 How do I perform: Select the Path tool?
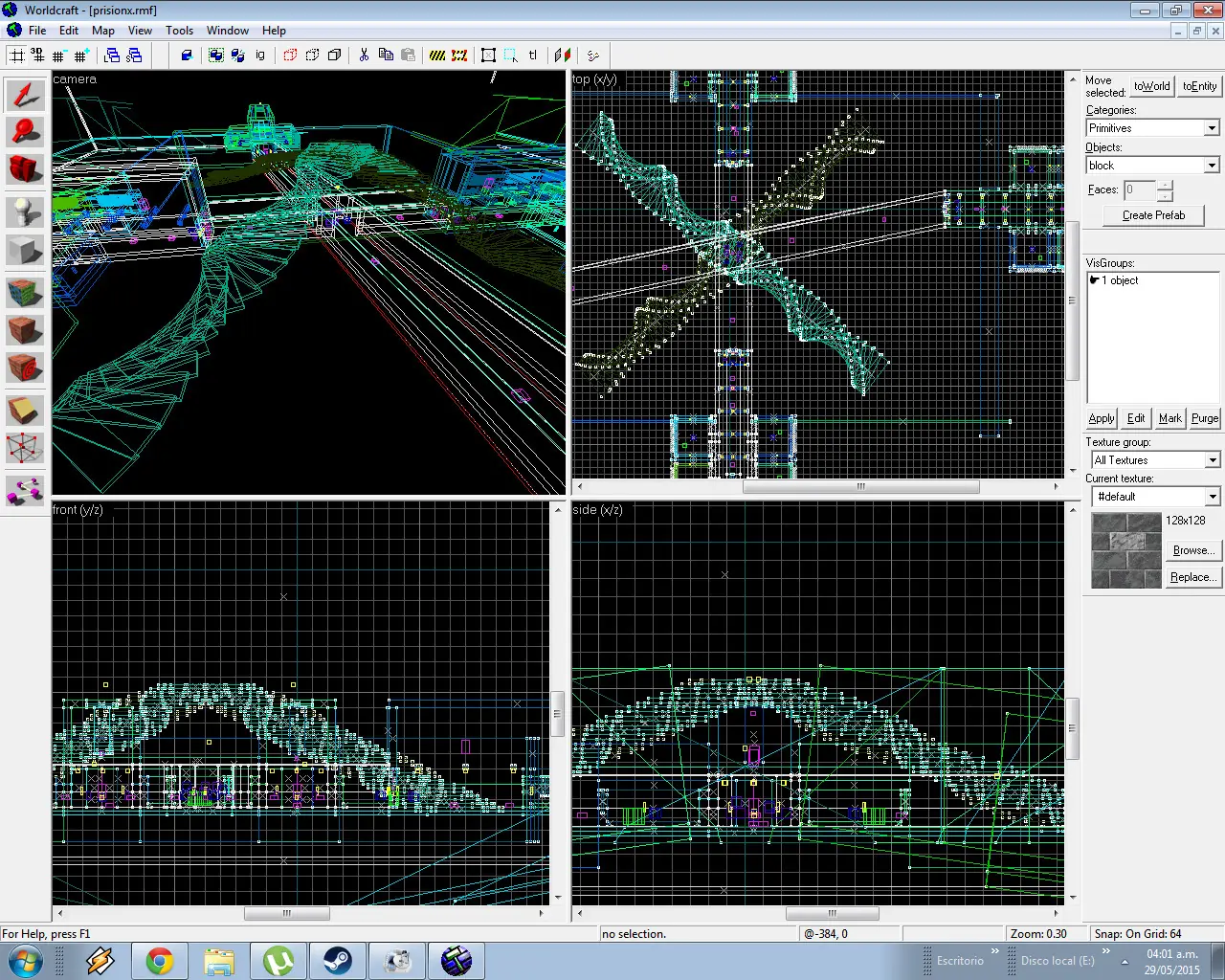25,491
